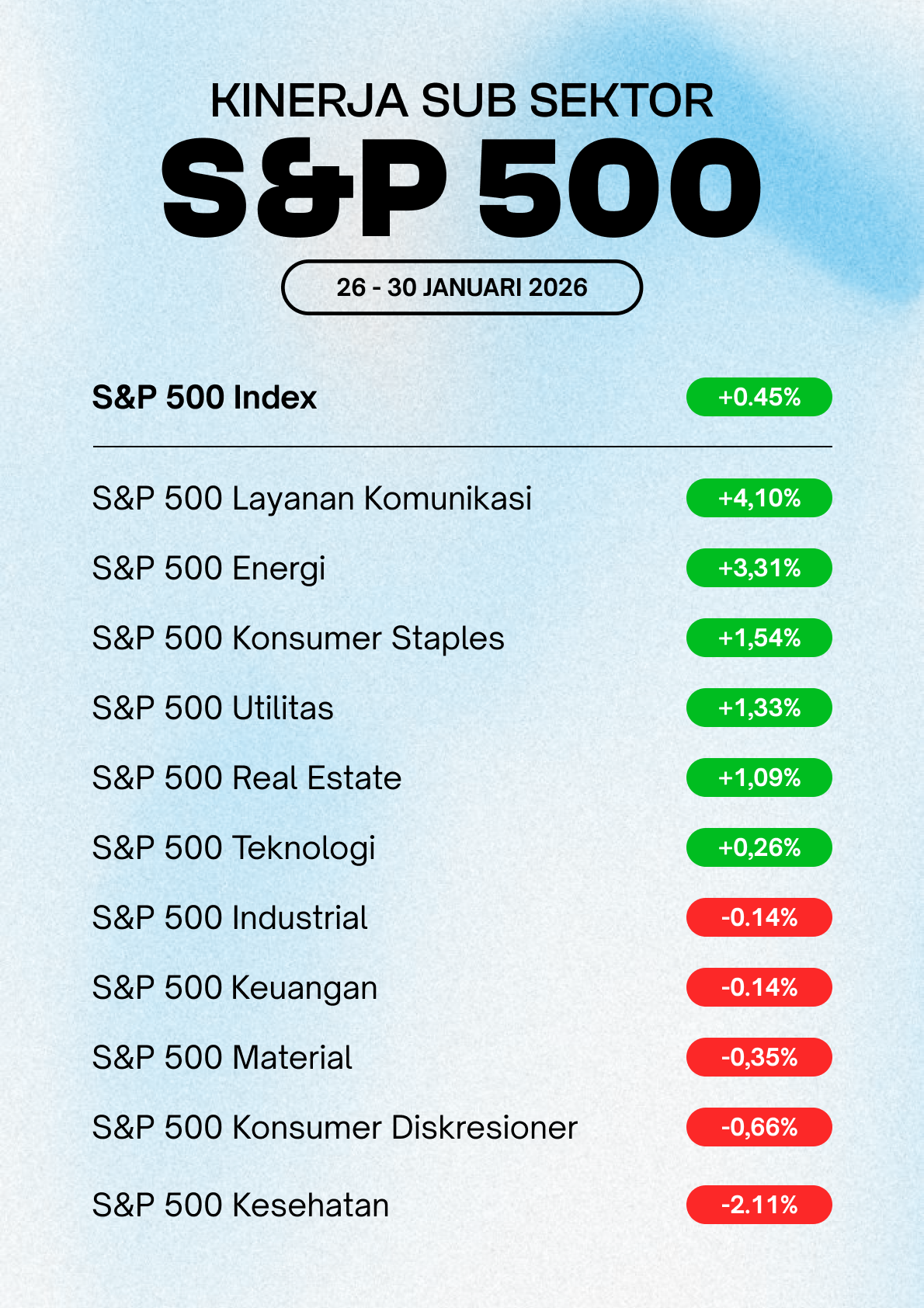Image resolution: width=924 pixels, height=1308 pixels.
Task: Click the 26 - 30 Januari 2026 date pill
Action: [462, 287]
